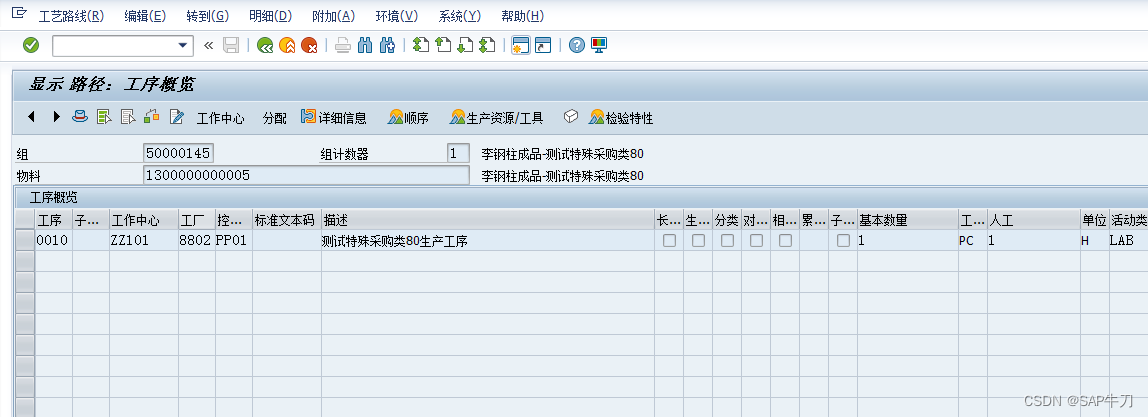Jump to the last page icon
Screen dimensions: 1148x417
tap(487, 45)
